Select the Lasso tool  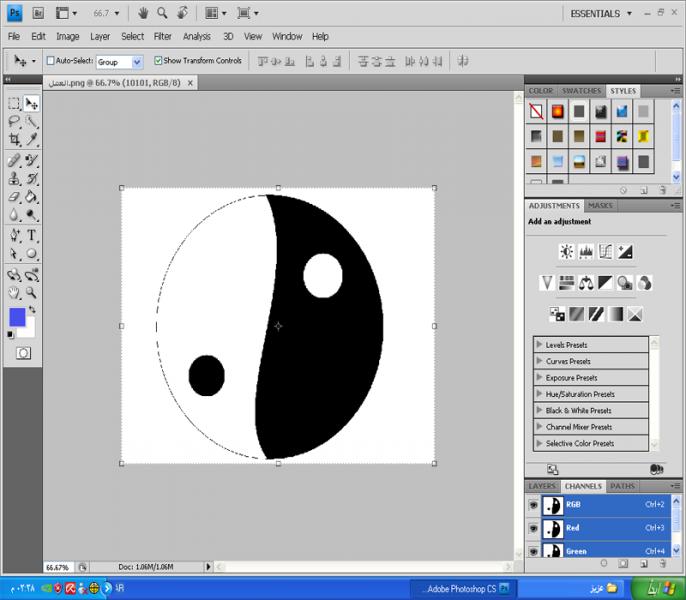[14, 122]
